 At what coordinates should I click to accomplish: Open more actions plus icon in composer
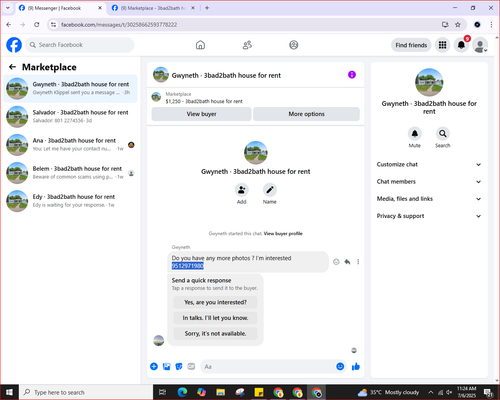point(154,367)
